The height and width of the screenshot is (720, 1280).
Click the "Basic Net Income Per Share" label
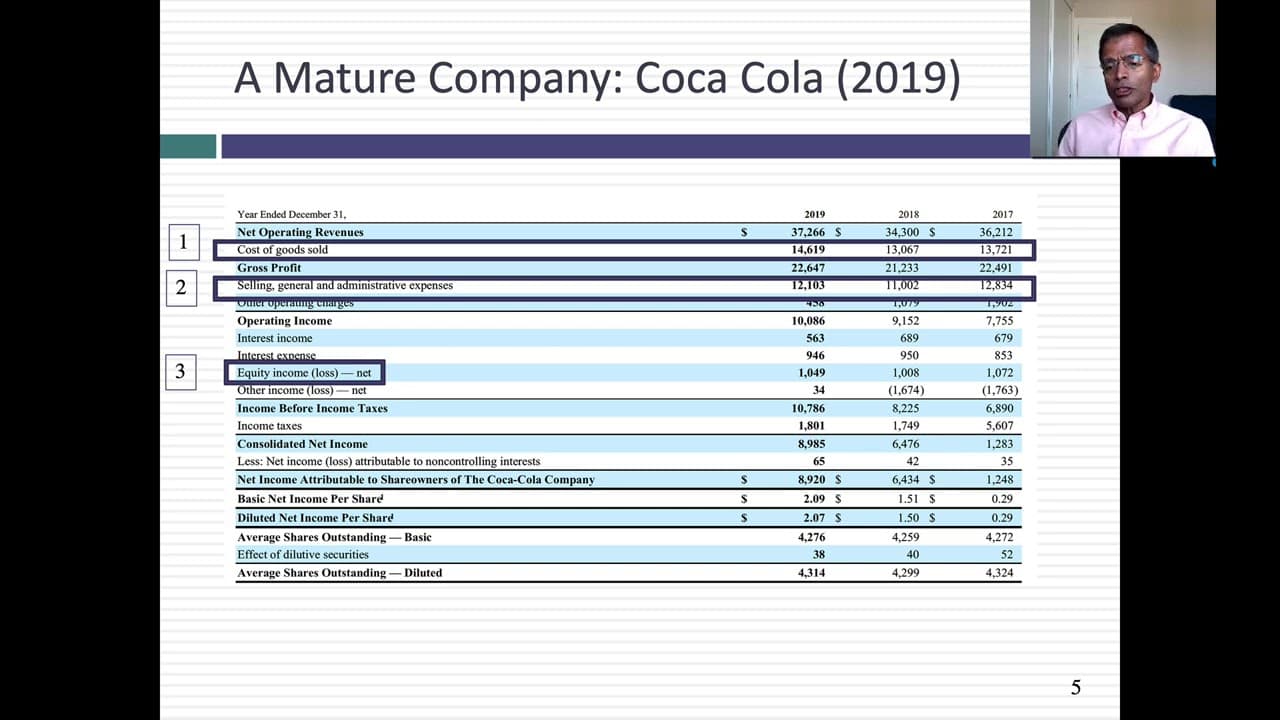(x=310, y=498)
